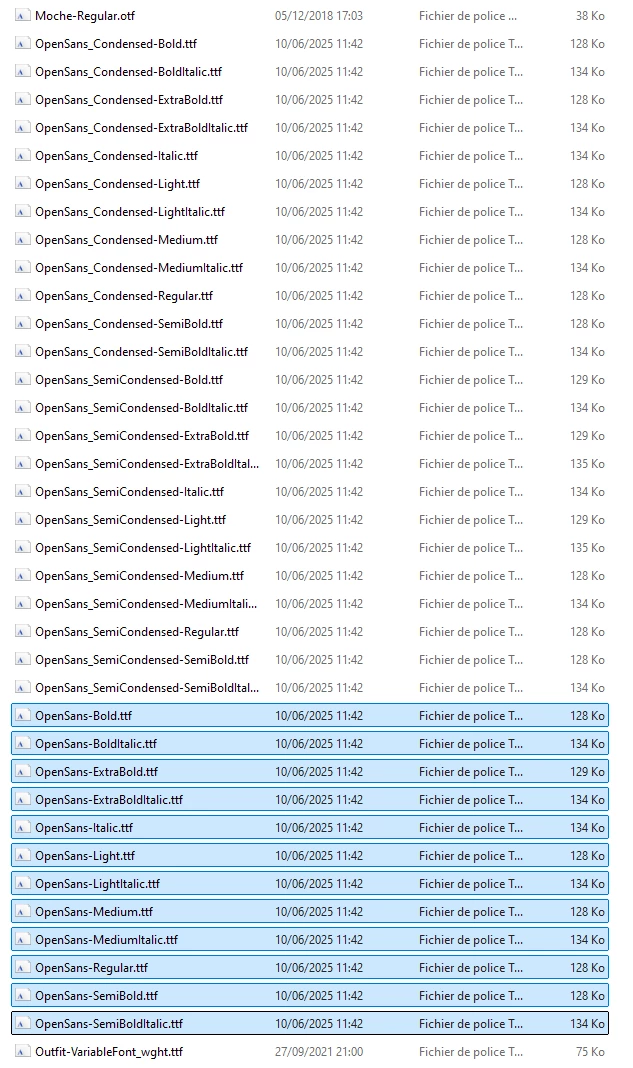Click file name OpenSans_SemiCondensed-Regular.ttf
The image size is (633, 1068).
pyautogui.click(x=137, y=631)
